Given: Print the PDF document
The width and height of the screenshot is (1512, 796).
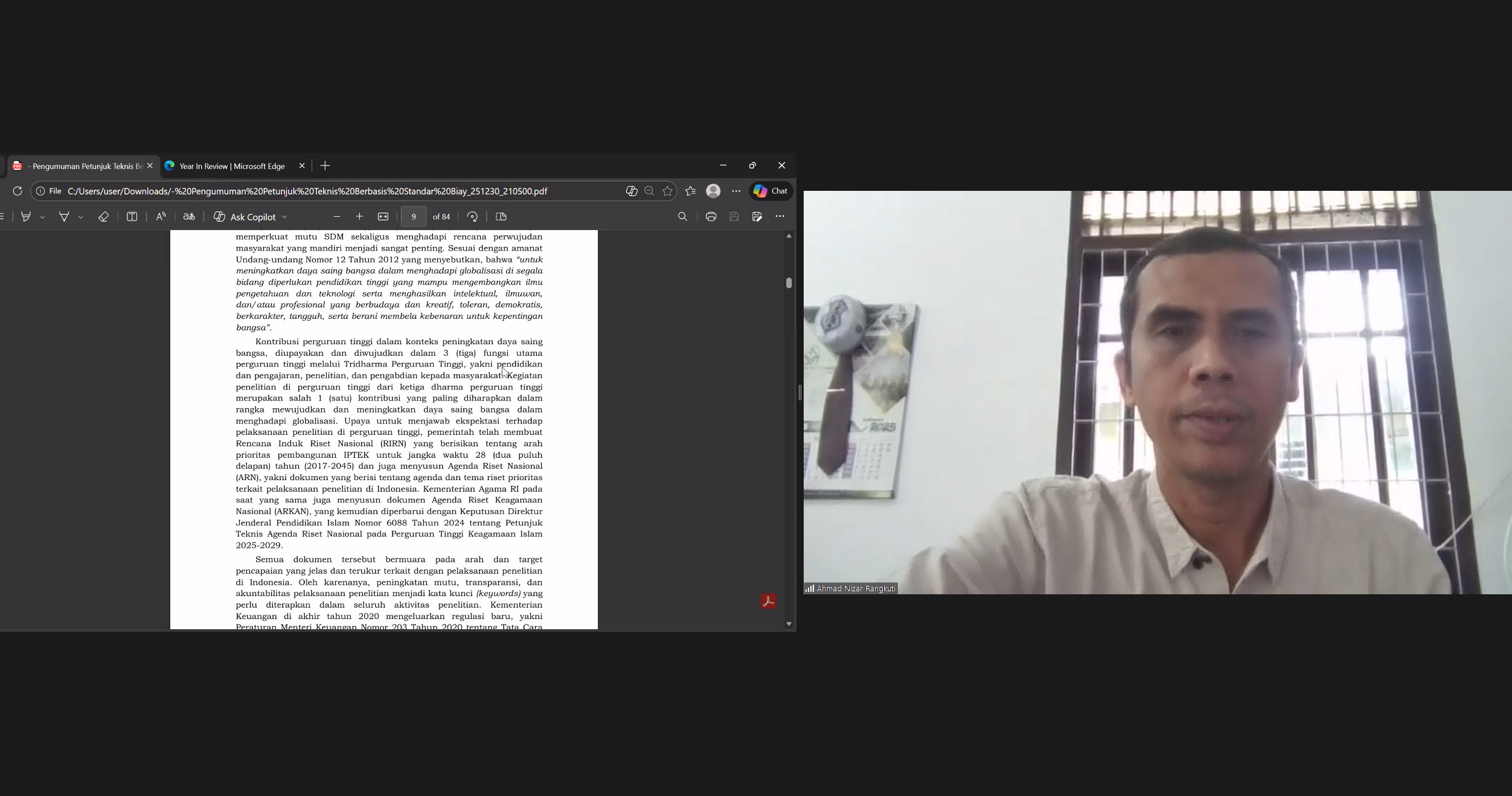Looking at the screenshot, I should coord(711,217).
